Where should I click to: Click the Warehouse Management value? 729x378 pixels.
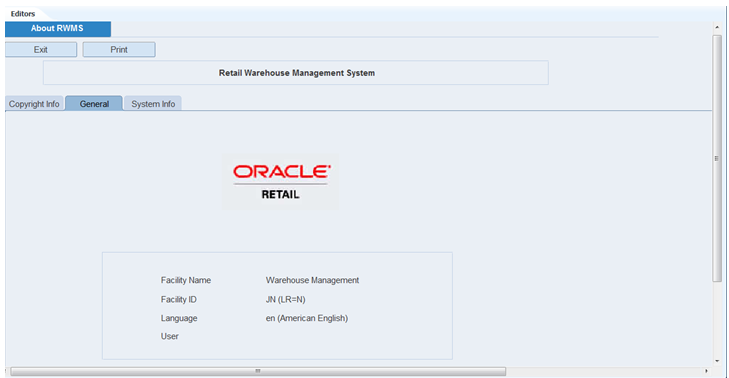pos(312,280)
